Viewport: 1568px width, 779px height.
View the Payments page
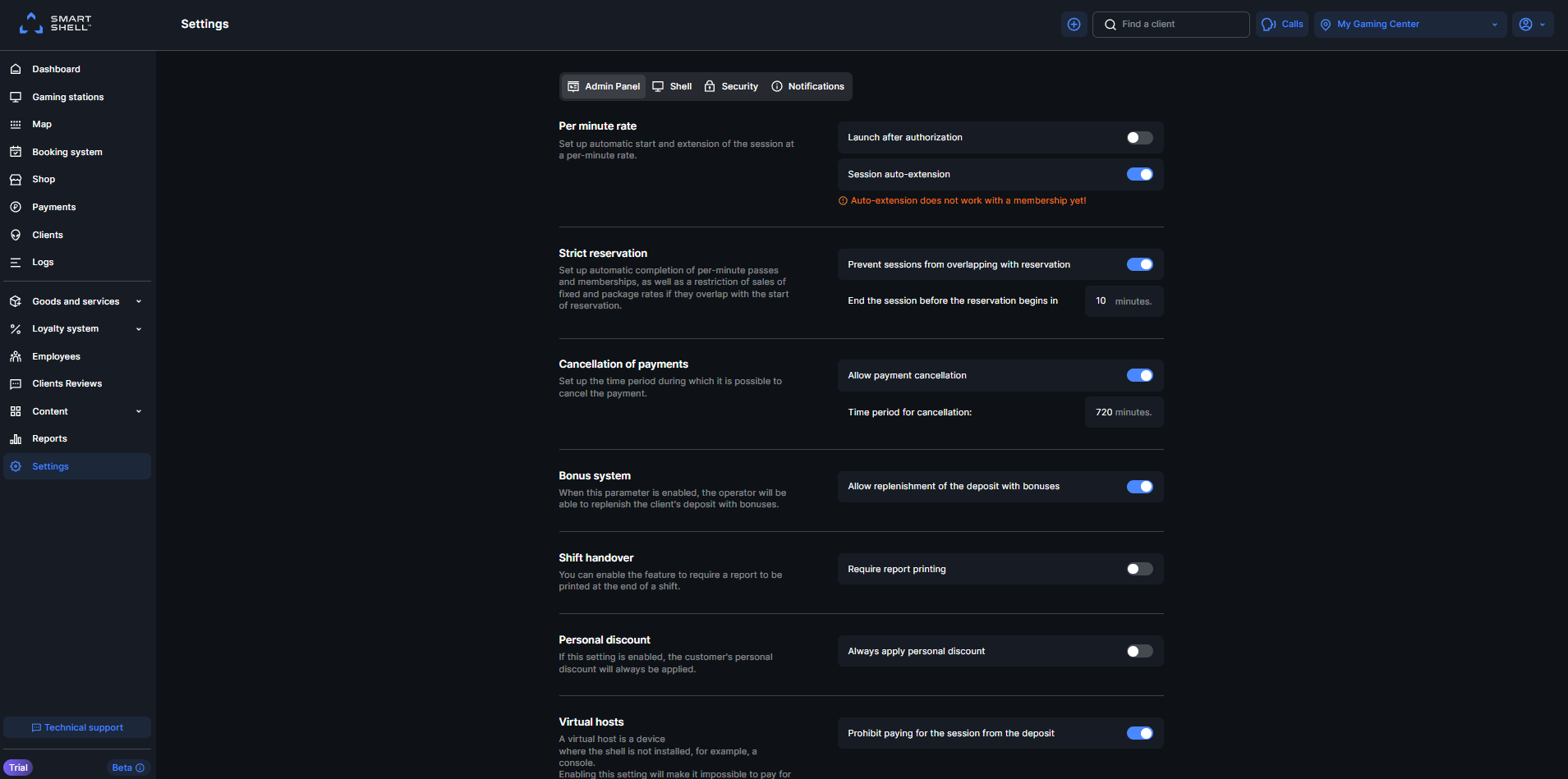coord(53,207)
